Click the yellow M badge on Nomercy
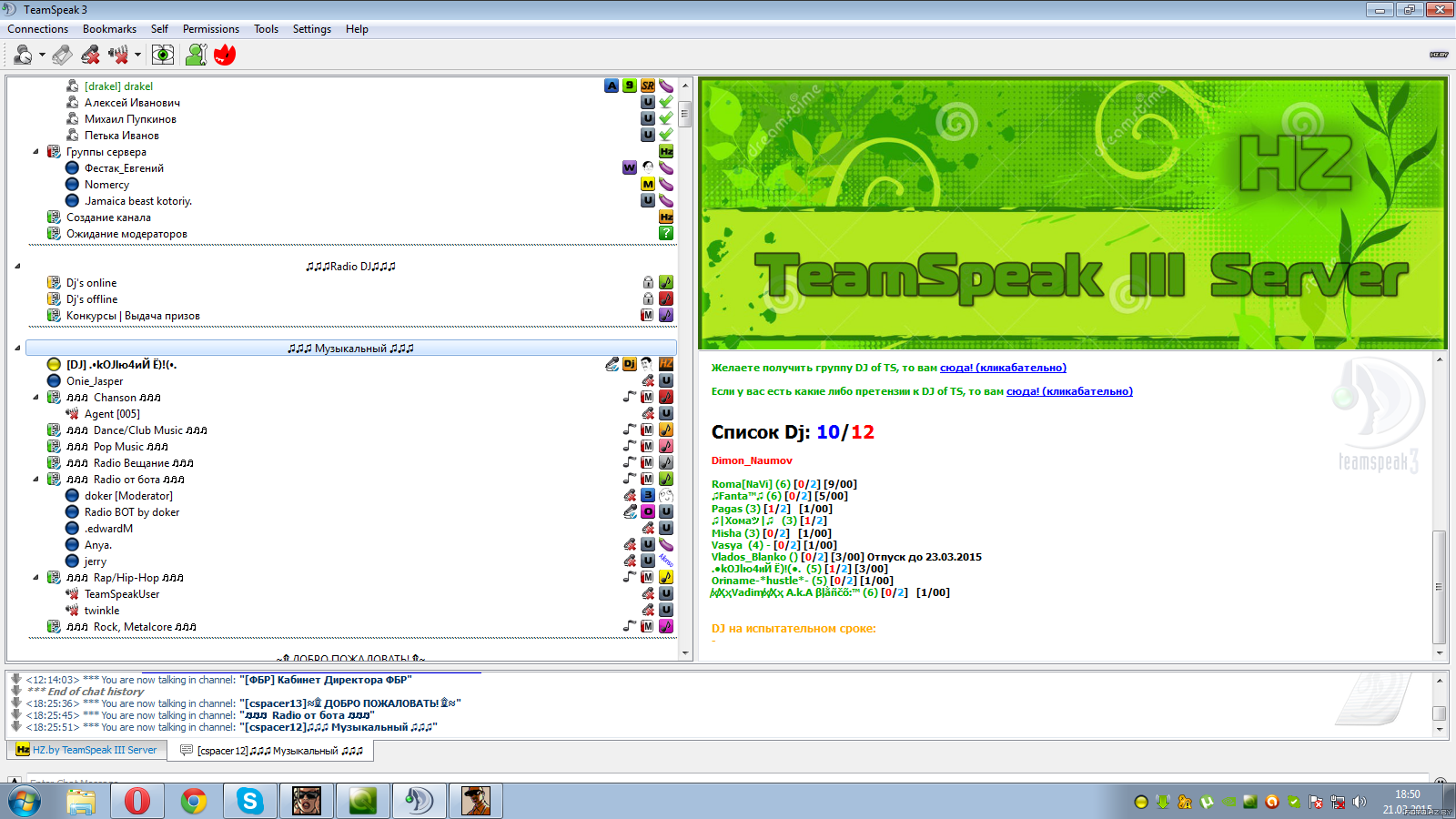 point(648,184)
